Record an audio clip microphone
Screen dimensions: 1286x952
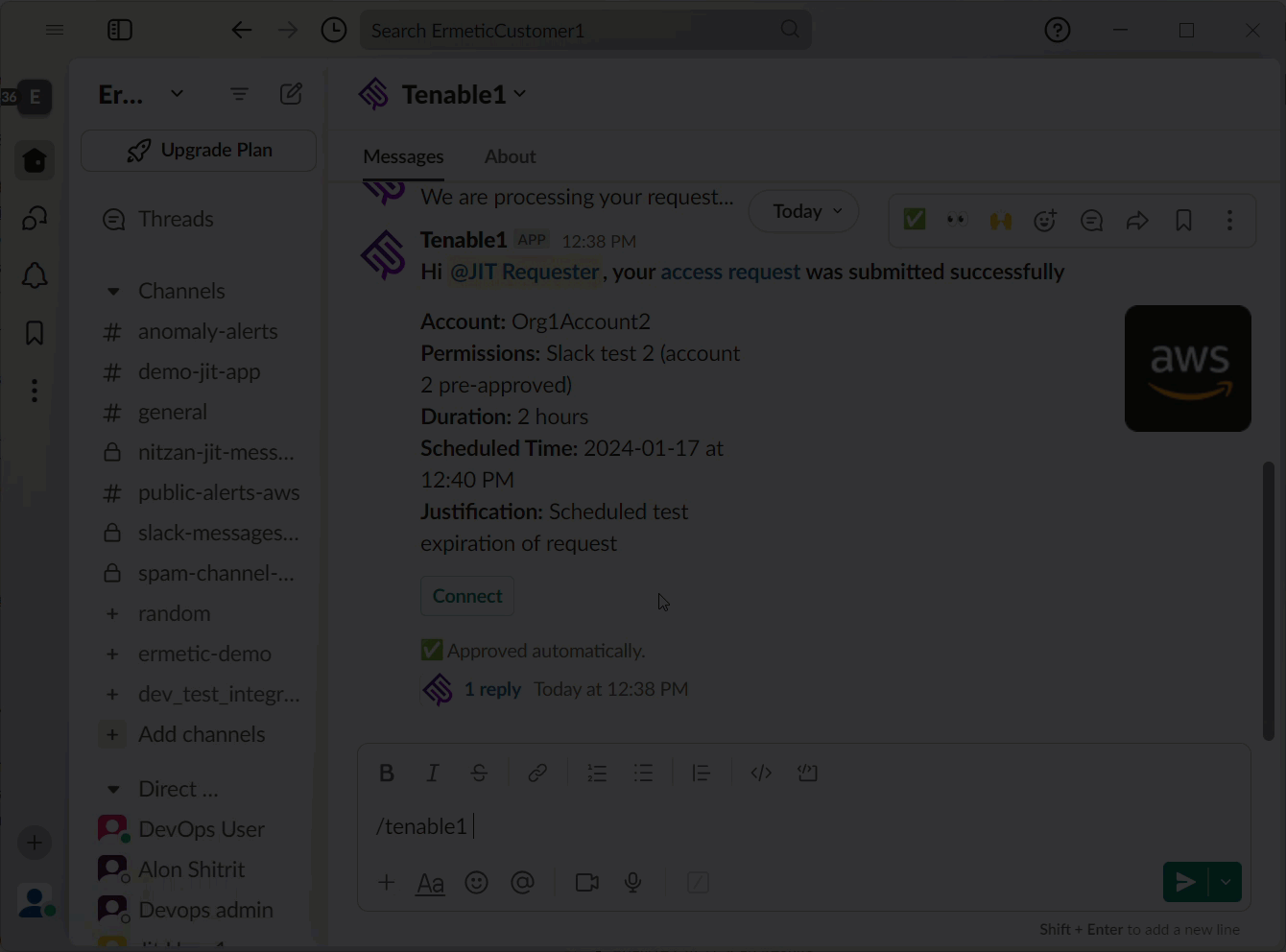click(x=633, y=882)
